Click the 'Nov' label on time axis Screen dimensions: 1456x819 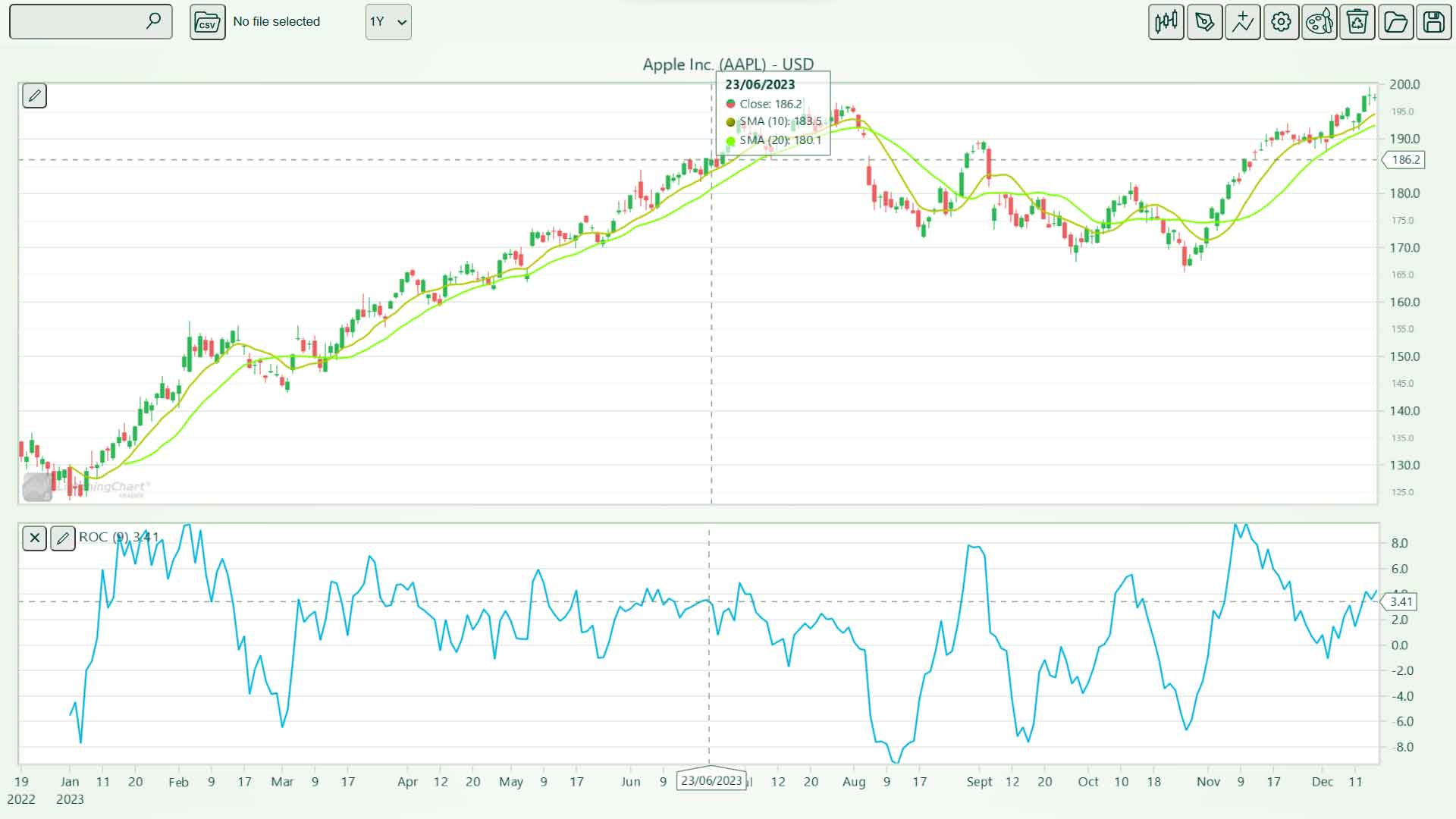click(1208, 782)
